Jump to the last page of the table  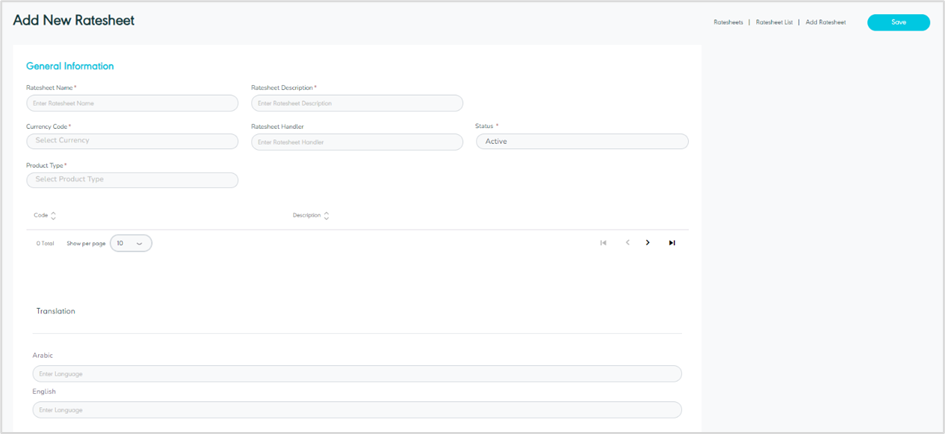click(672, 243)
